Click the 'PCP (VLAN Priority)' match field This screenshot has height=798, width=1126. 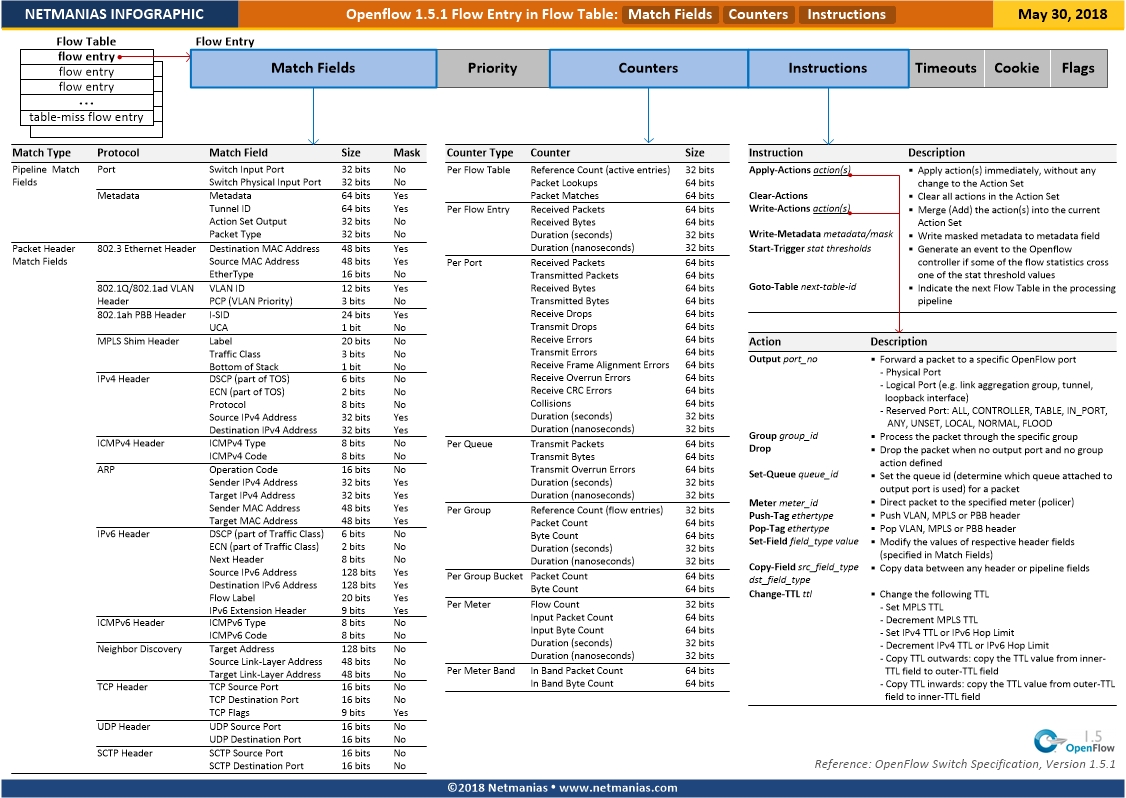[x=251, y=301]
